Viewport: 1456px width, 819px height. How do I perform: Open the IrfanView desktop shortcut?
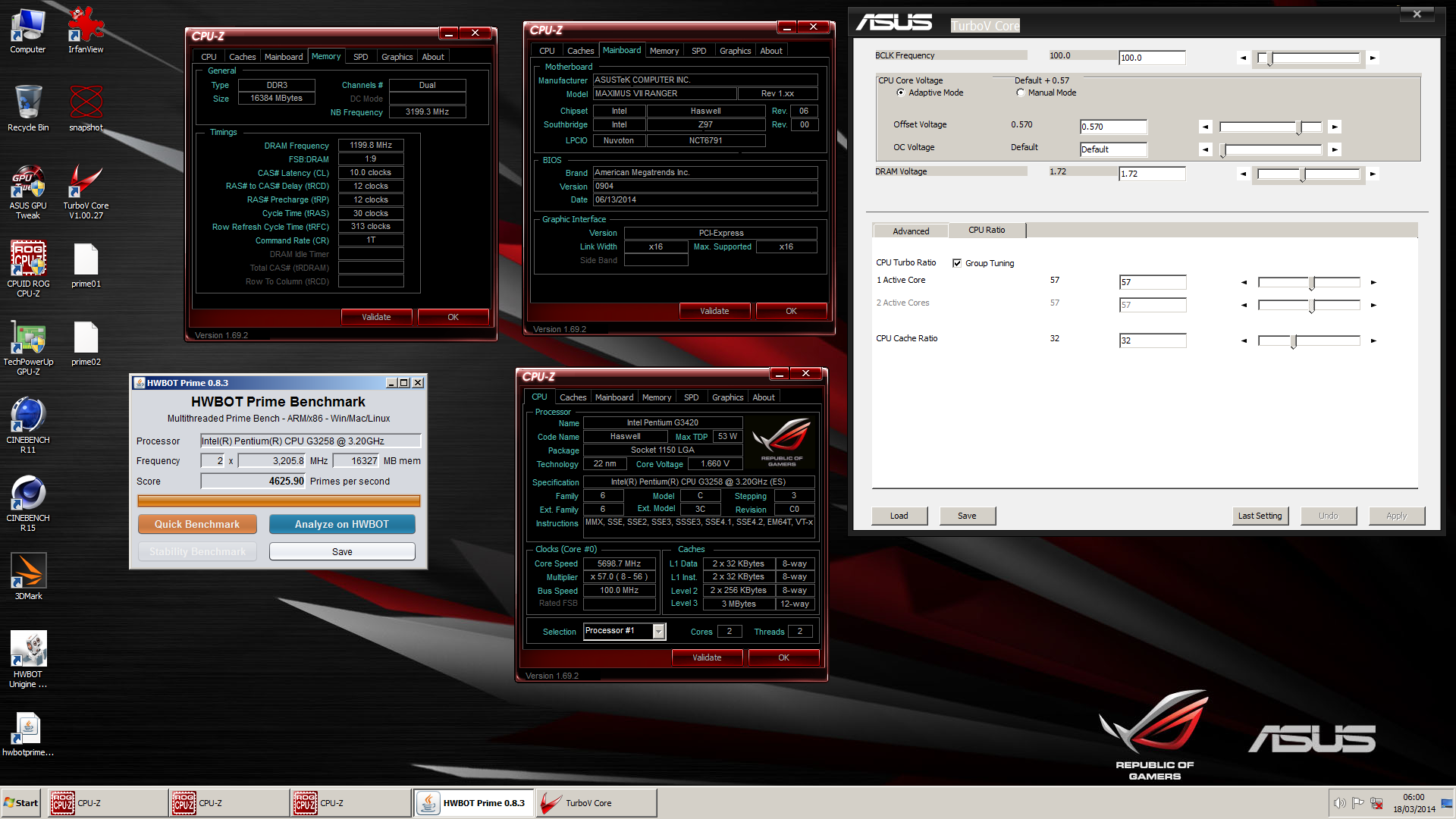point(86,31)
